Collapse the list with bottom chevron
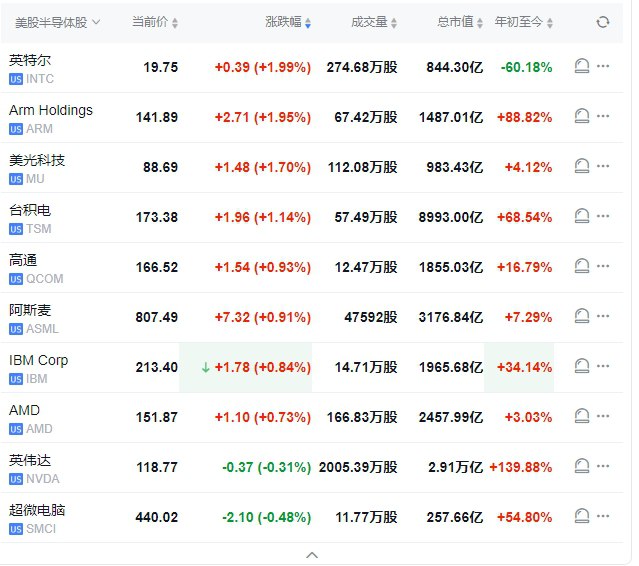The height and width of the screenshot is (566, 639). pos(312,555)
